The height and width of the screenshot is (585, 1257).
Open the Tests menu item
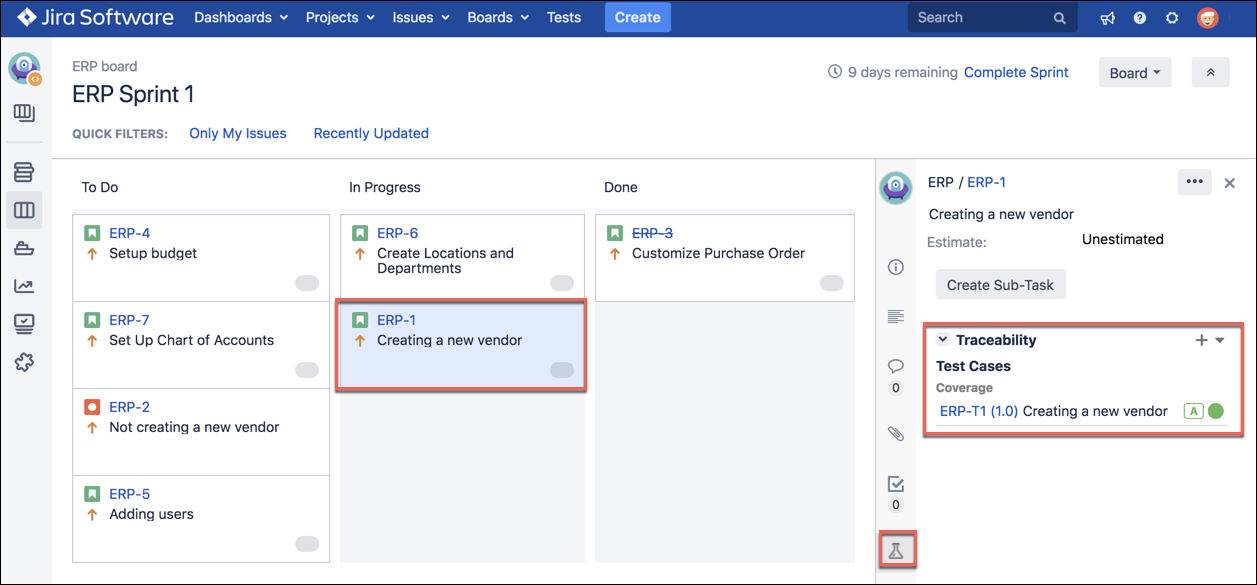(x=564, y=18)
